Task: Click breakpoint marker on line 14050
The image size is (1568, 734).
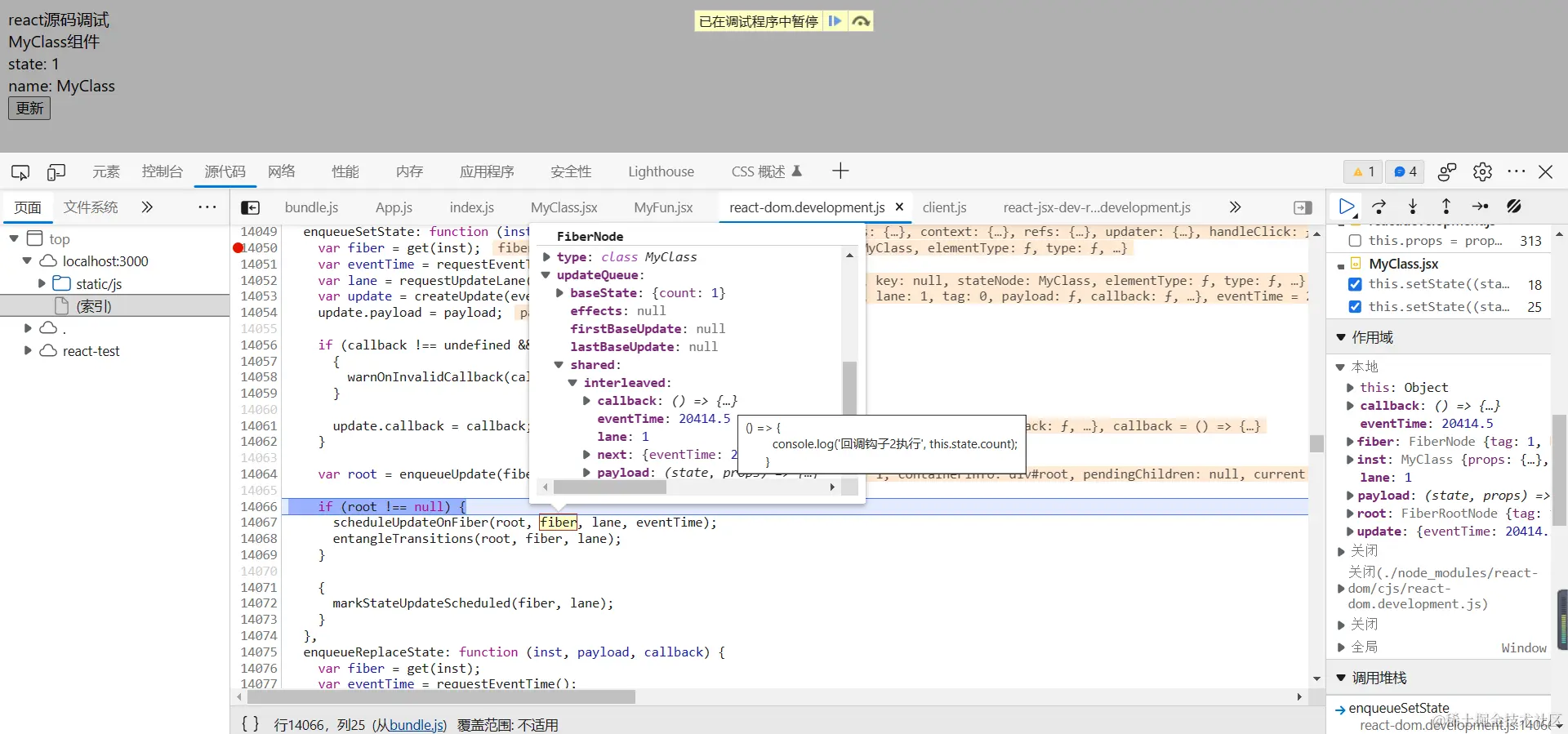Action: click(238, 247)
